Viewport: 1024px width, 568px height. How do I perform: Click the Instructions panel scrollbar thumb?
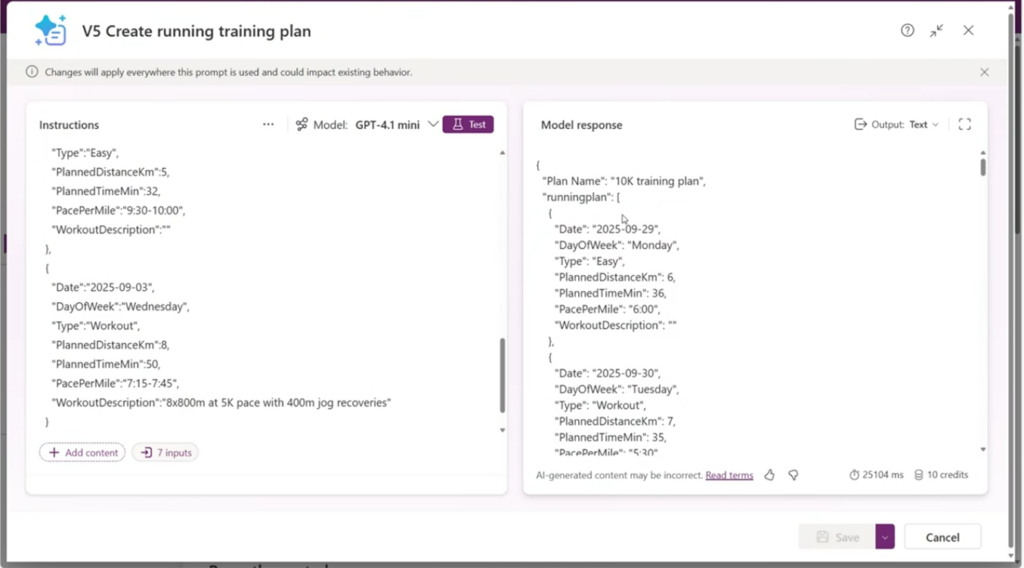tap(502, 375)
